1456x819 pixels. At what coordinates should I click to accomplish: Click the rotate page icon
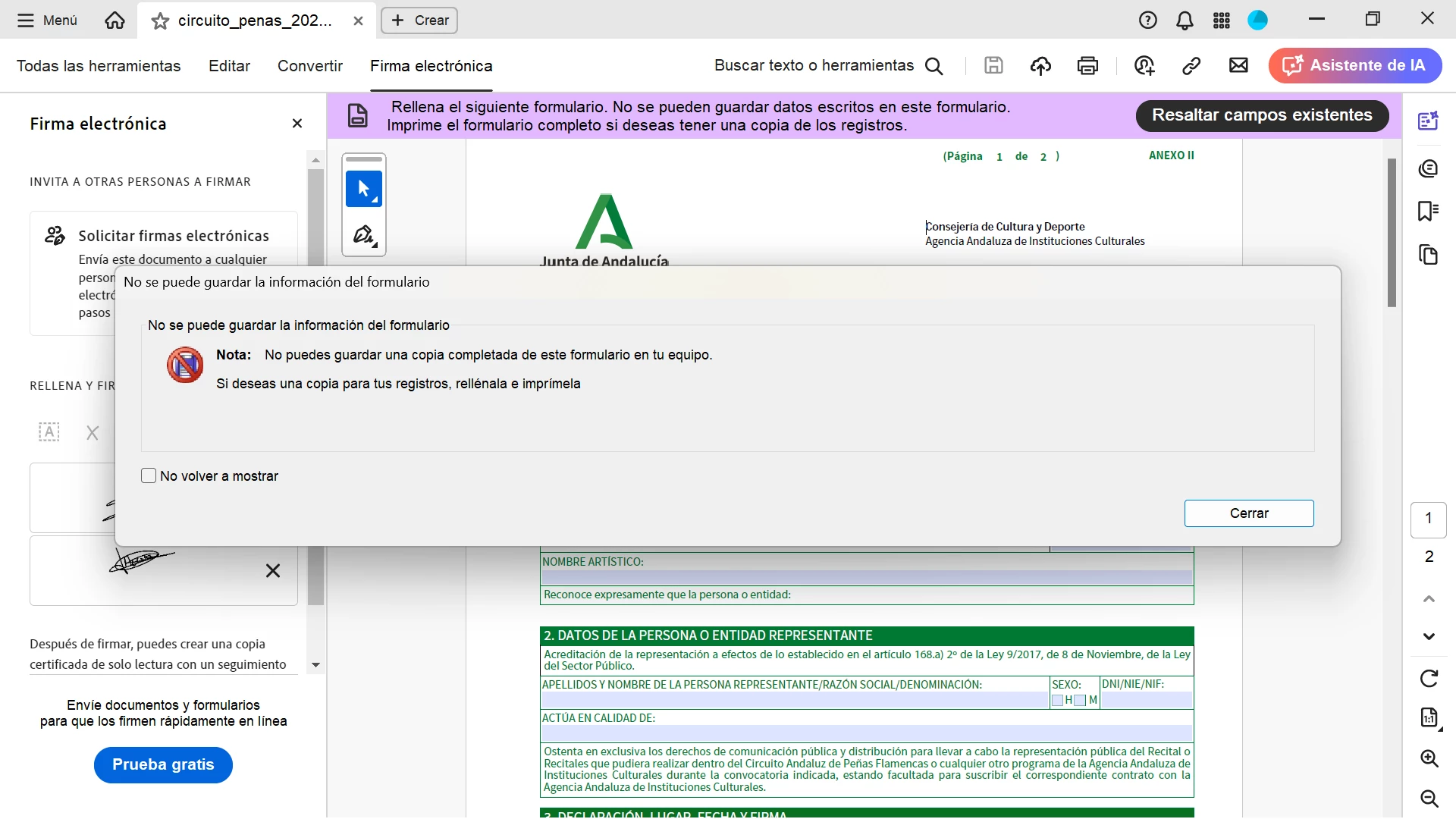point(1429,678)
